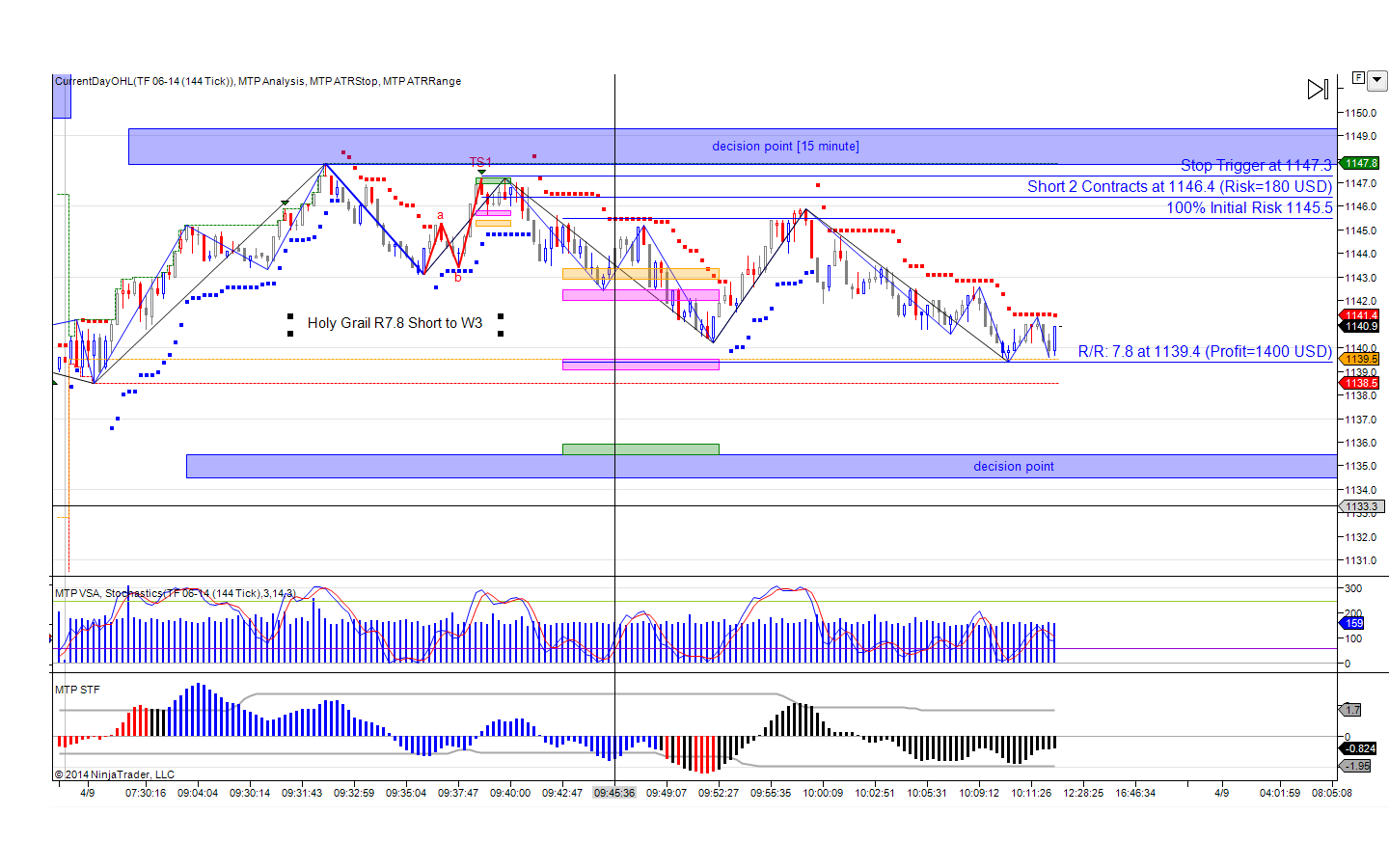Click the 1131.0 price axis label
The width and height of the screenshot is (1389, 868).
point(1361,560)
